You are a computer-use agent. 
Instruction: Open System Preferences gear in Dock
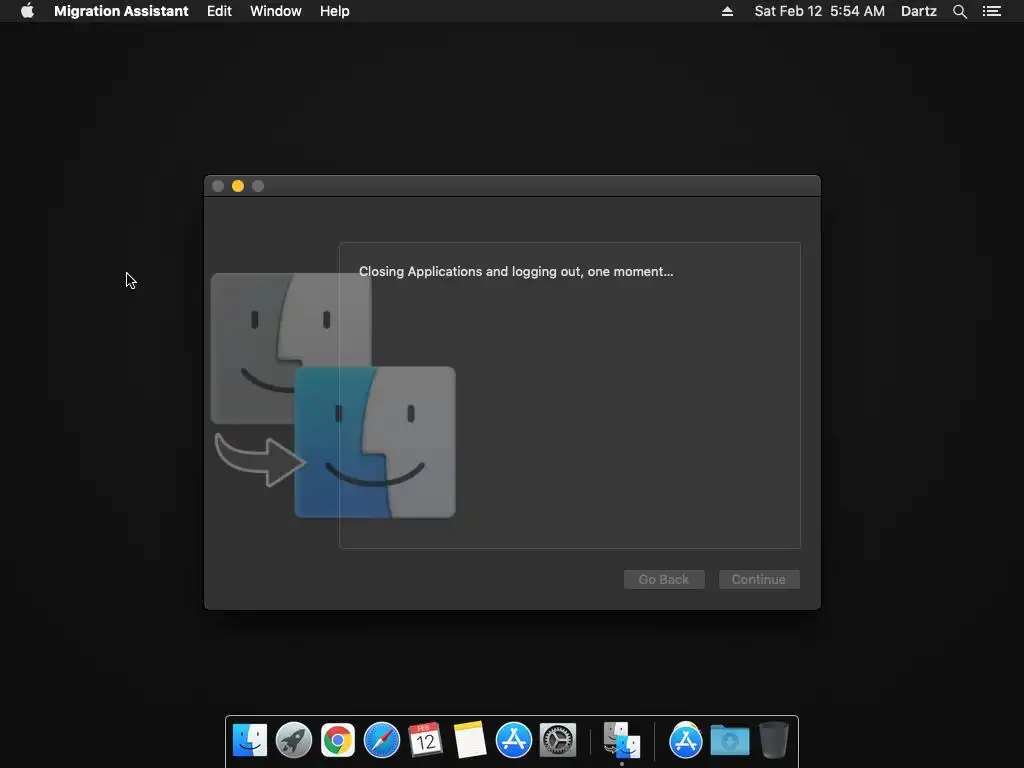(558, 740)
